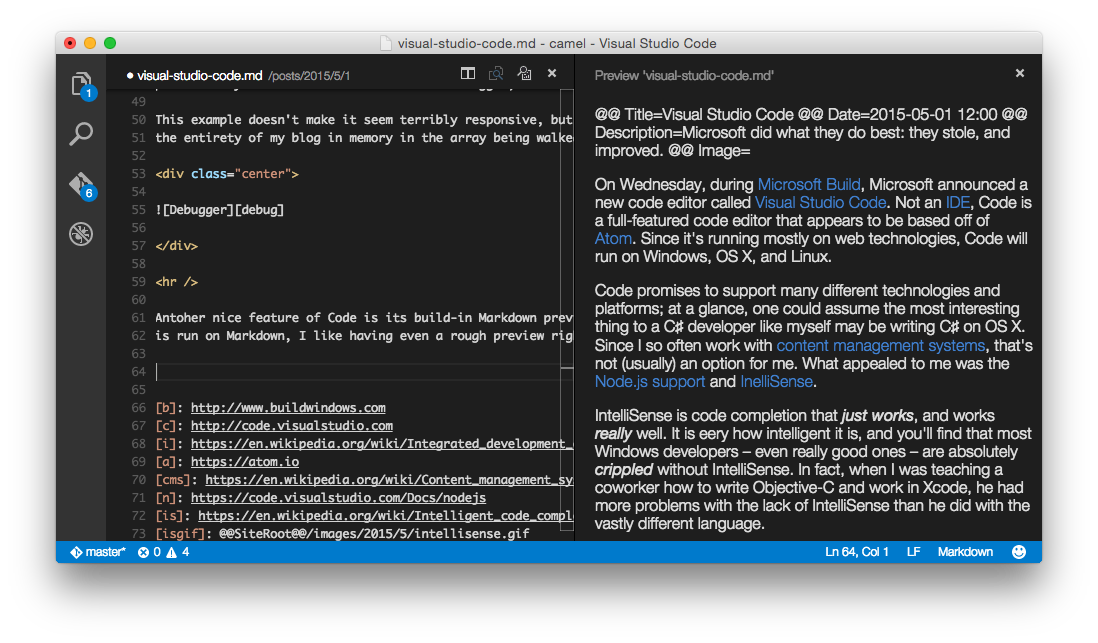The width and height of the screenshot is (1098, 643).
Task: Open the Explorer view in the sidebar
Action: point(82,85)
